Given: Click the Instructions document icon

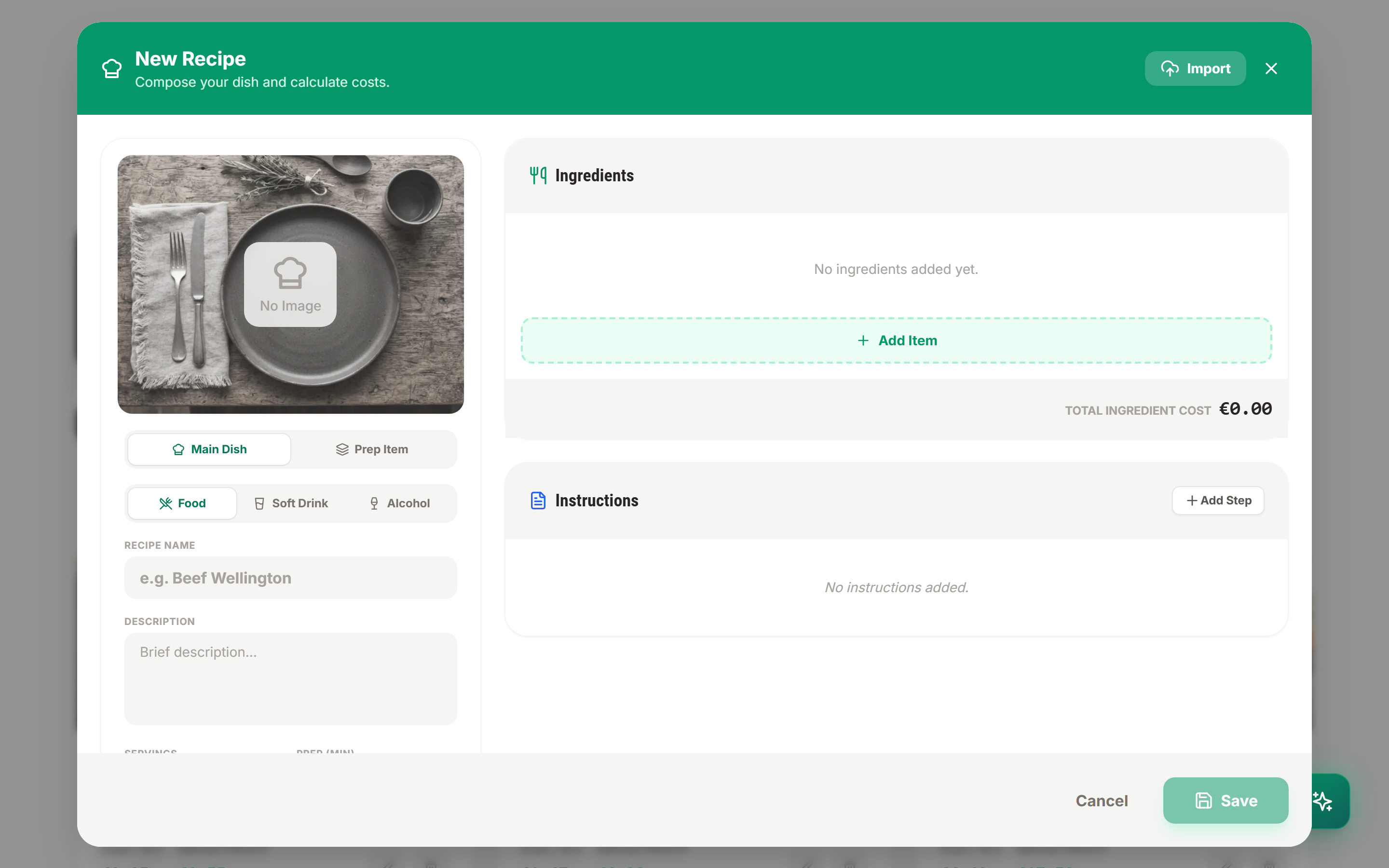Looking at the screenshot, I should [x=538, y=500].
